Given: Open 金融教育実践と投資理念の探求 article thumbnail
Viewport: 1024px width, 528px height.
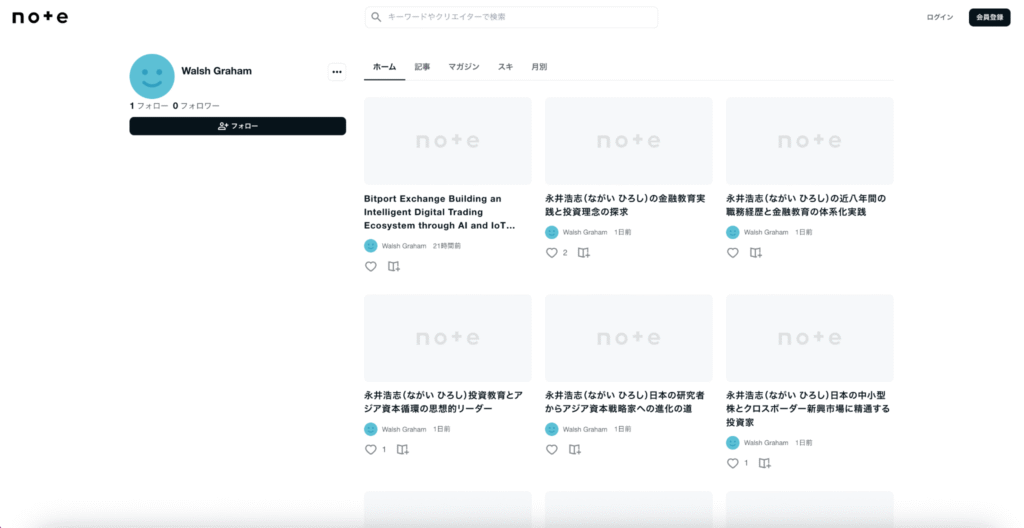Looking at the screenshot, I should tap(629, 140).
